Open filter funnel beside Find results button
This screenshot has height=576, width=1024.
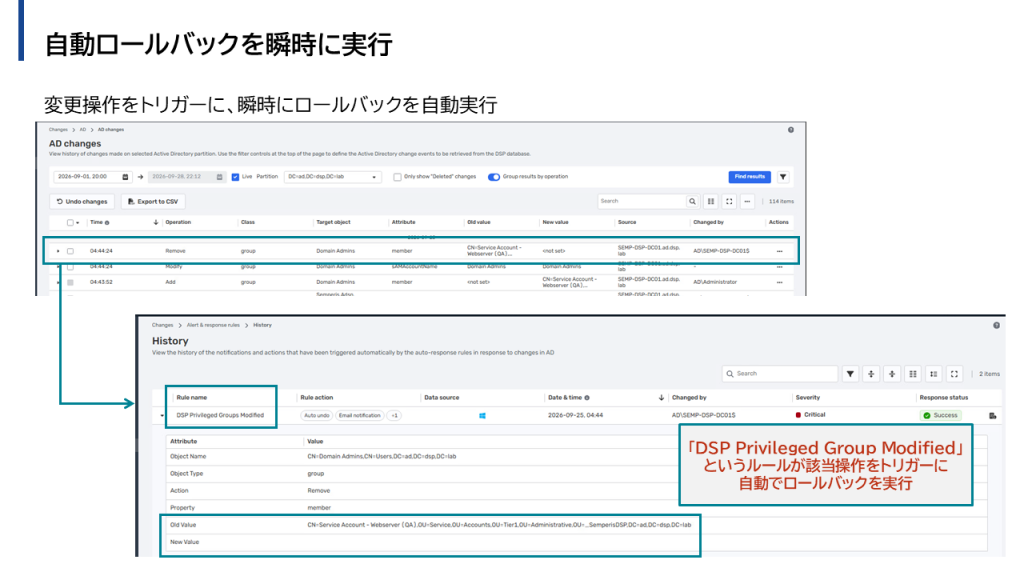pos(783,177)
